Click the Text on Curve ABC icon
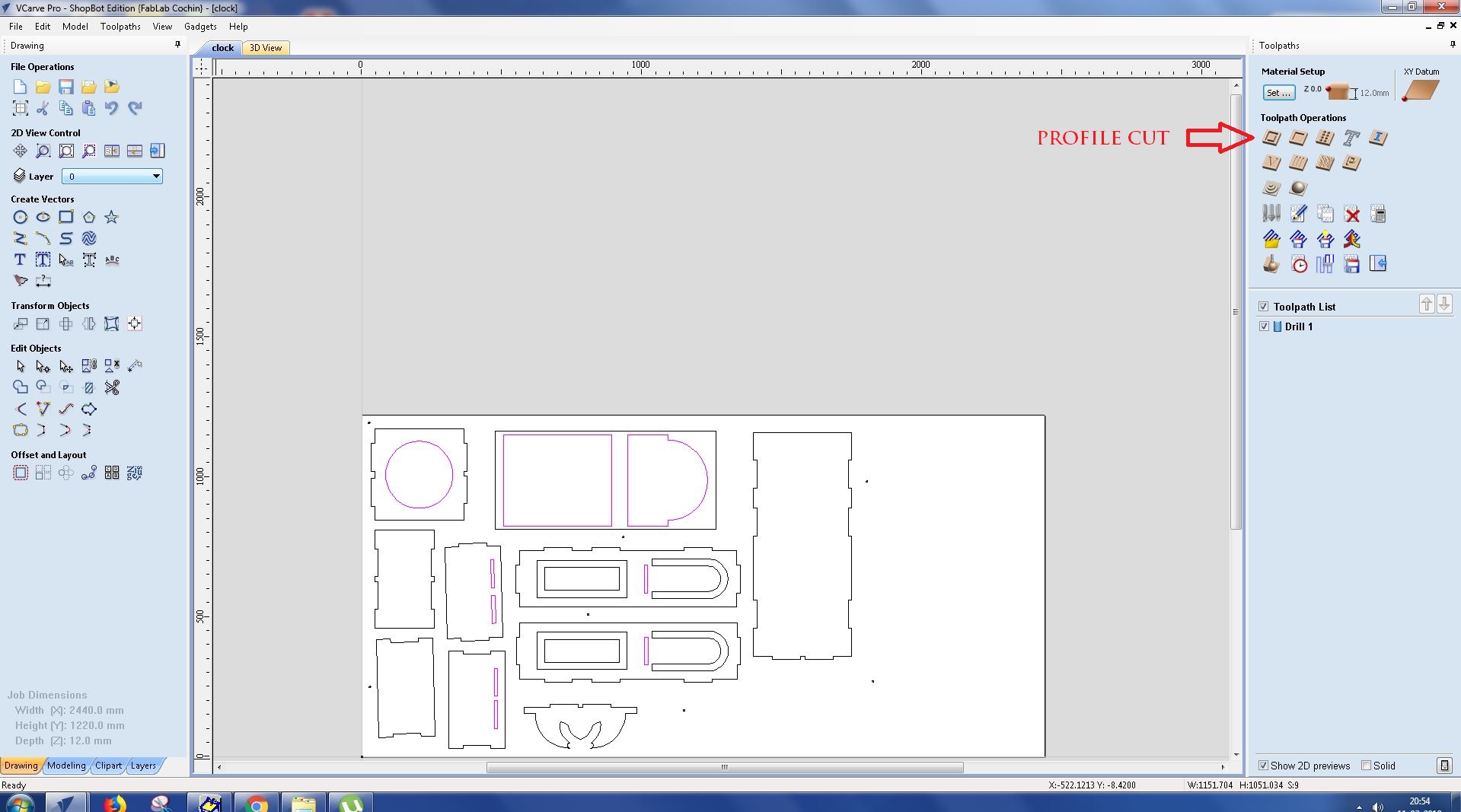The width and height of the screenshot is (1461, 812). [x=112, y=260]
